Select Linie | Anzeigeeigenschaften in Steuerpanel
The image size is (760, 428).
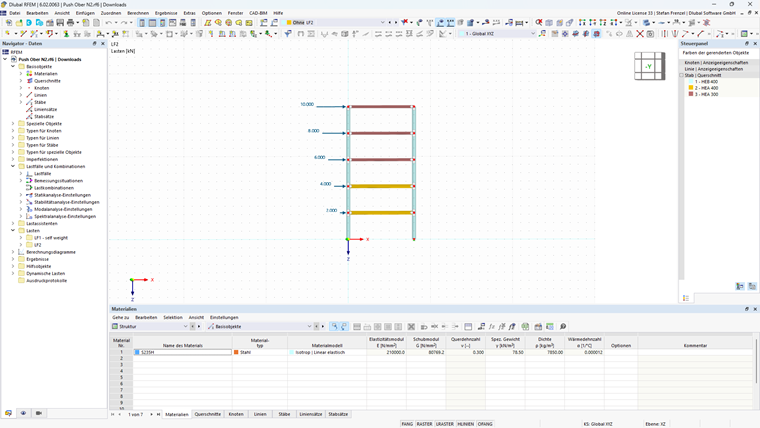[713, 69]
